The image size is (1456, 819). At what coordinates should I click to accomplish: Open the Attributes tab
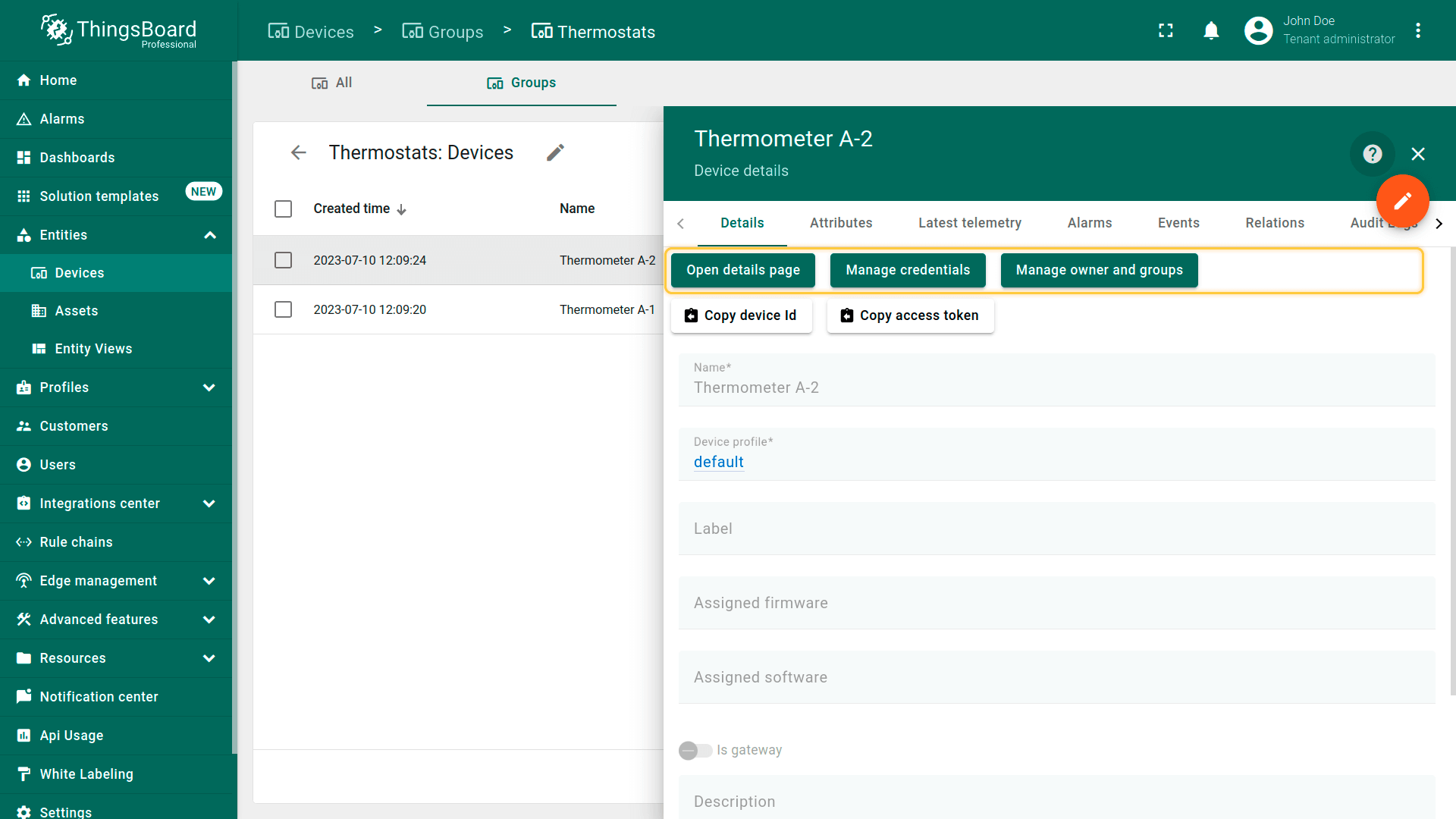pos(840,223)
